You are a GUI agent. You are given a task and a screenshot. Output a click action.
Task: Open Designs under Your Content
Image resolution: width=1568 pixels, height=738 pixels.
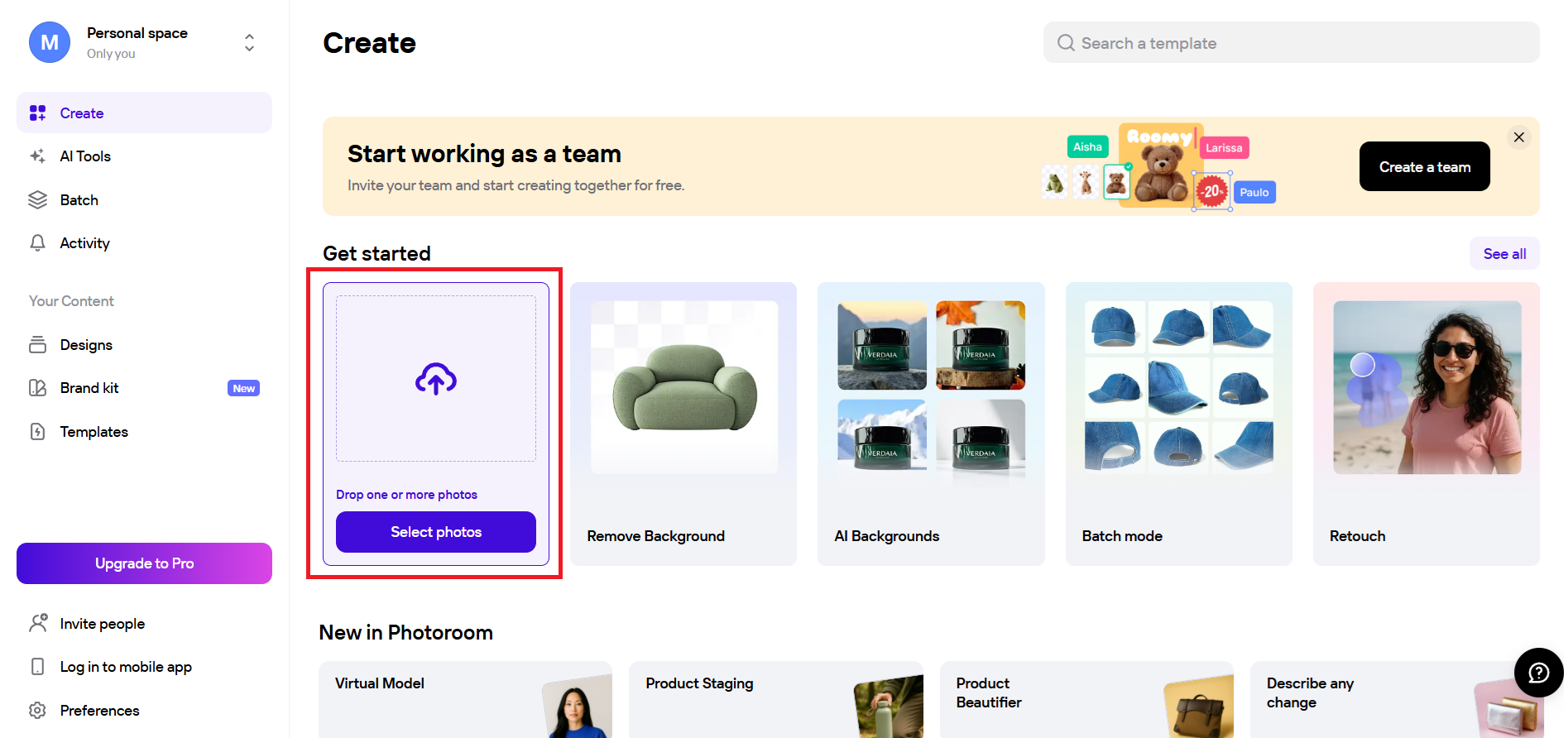coord(144,345)
